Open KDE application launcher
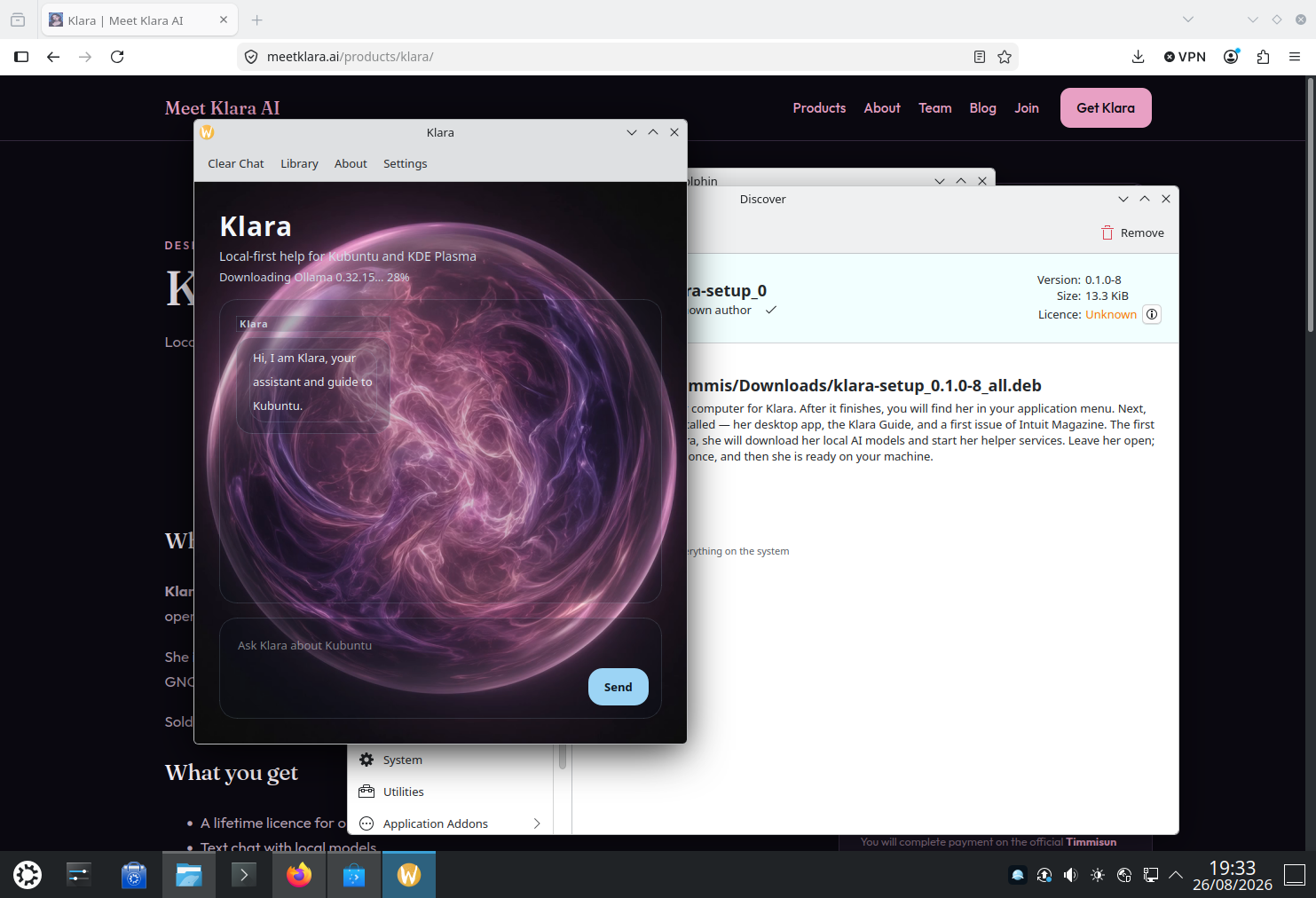 [x=28, y=875]
